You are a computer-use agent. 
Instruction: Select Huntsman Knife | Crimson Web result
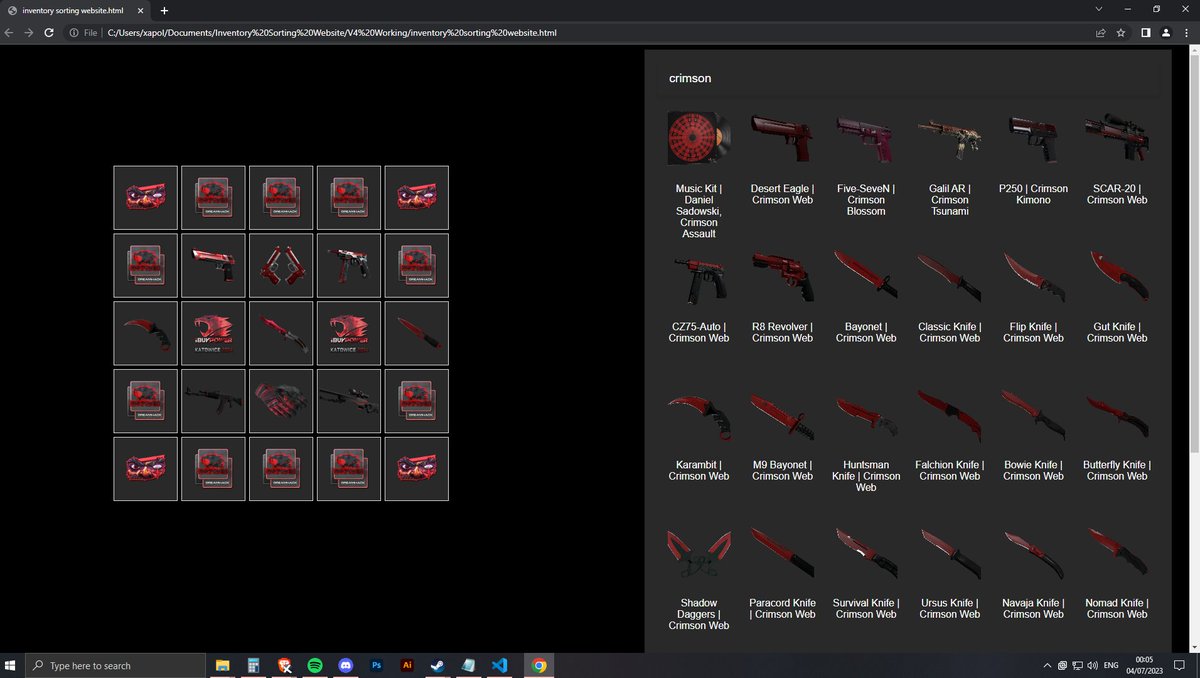[x=866, y=440]
